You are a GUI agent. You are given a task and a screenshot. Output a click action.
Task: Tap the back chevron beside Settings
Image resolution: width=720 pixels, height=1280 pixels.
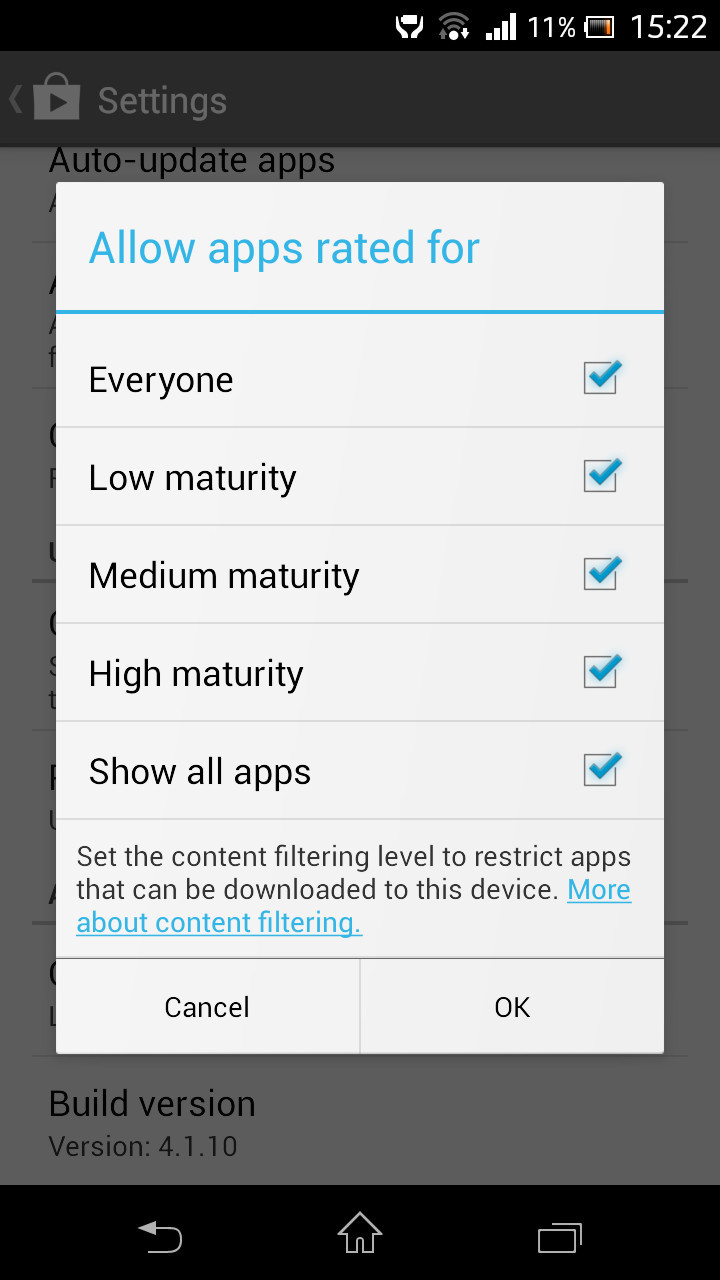(x=16, y=100)
